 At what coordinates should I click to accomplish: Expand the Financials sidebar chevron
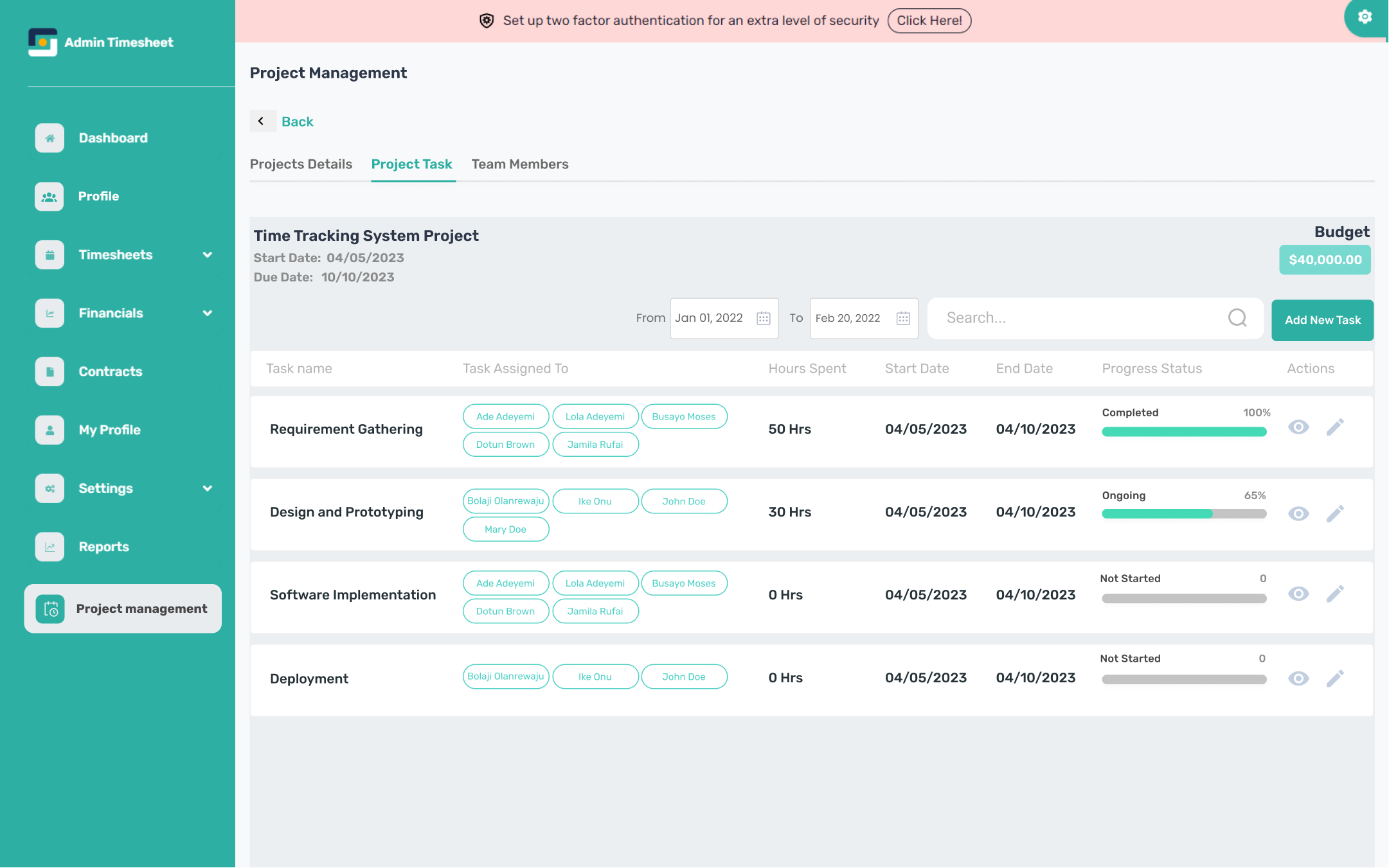[208, 314]
